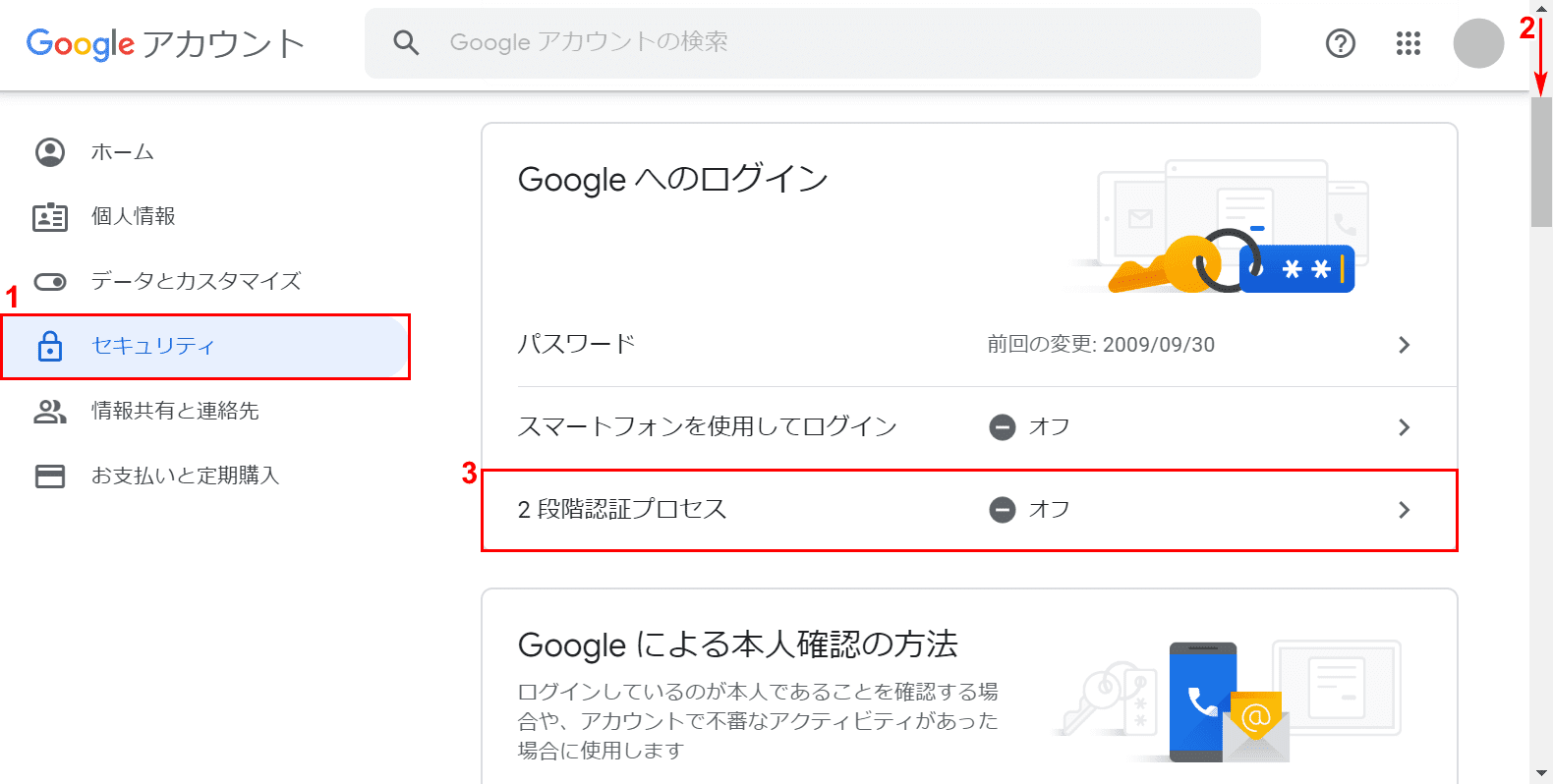The image size is (1553, 784).
Task: Click the Google アカウント logo
Action: [x=165, y=43]
